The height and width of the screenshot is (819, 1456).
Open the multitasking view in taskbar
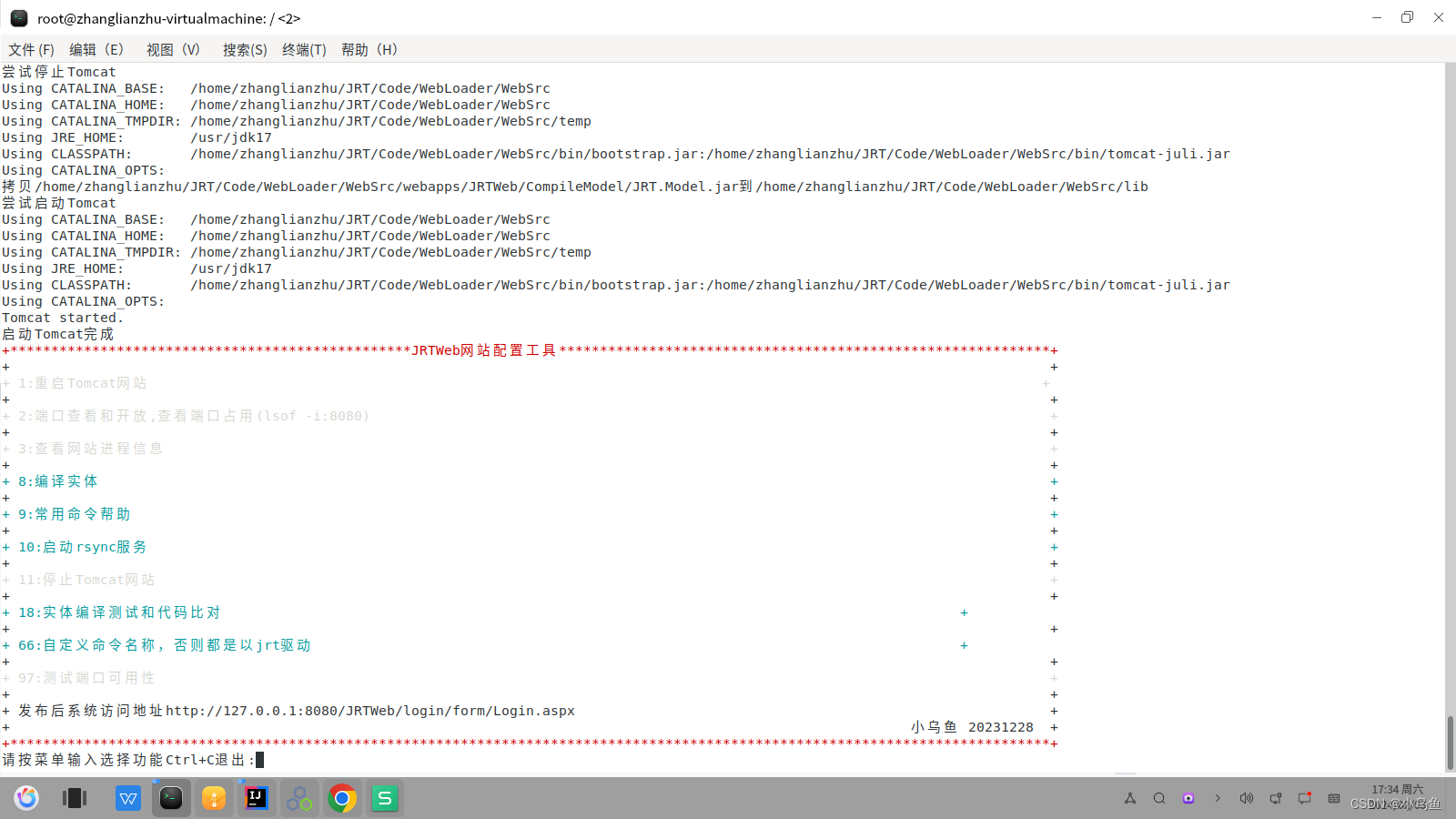(x=75, y=798)
